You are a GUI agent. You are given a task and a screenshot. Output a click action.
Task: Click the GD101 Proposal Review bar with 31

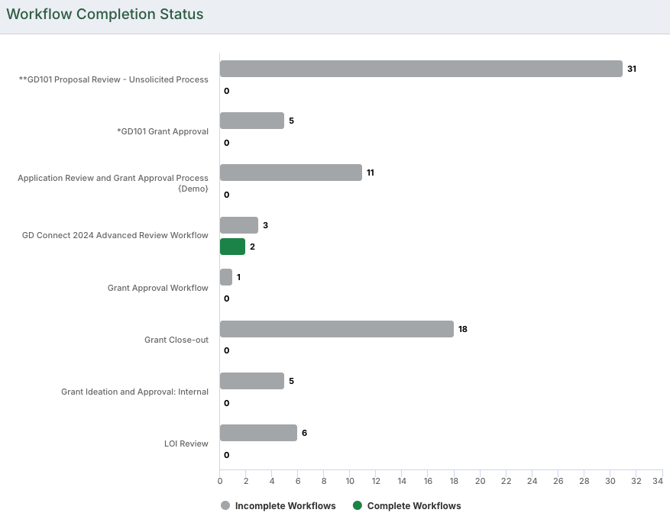coord(421,69)
